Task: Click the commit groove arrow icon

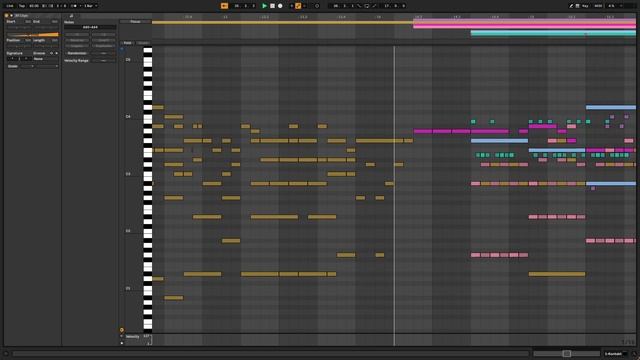Action: pos(56,53)
